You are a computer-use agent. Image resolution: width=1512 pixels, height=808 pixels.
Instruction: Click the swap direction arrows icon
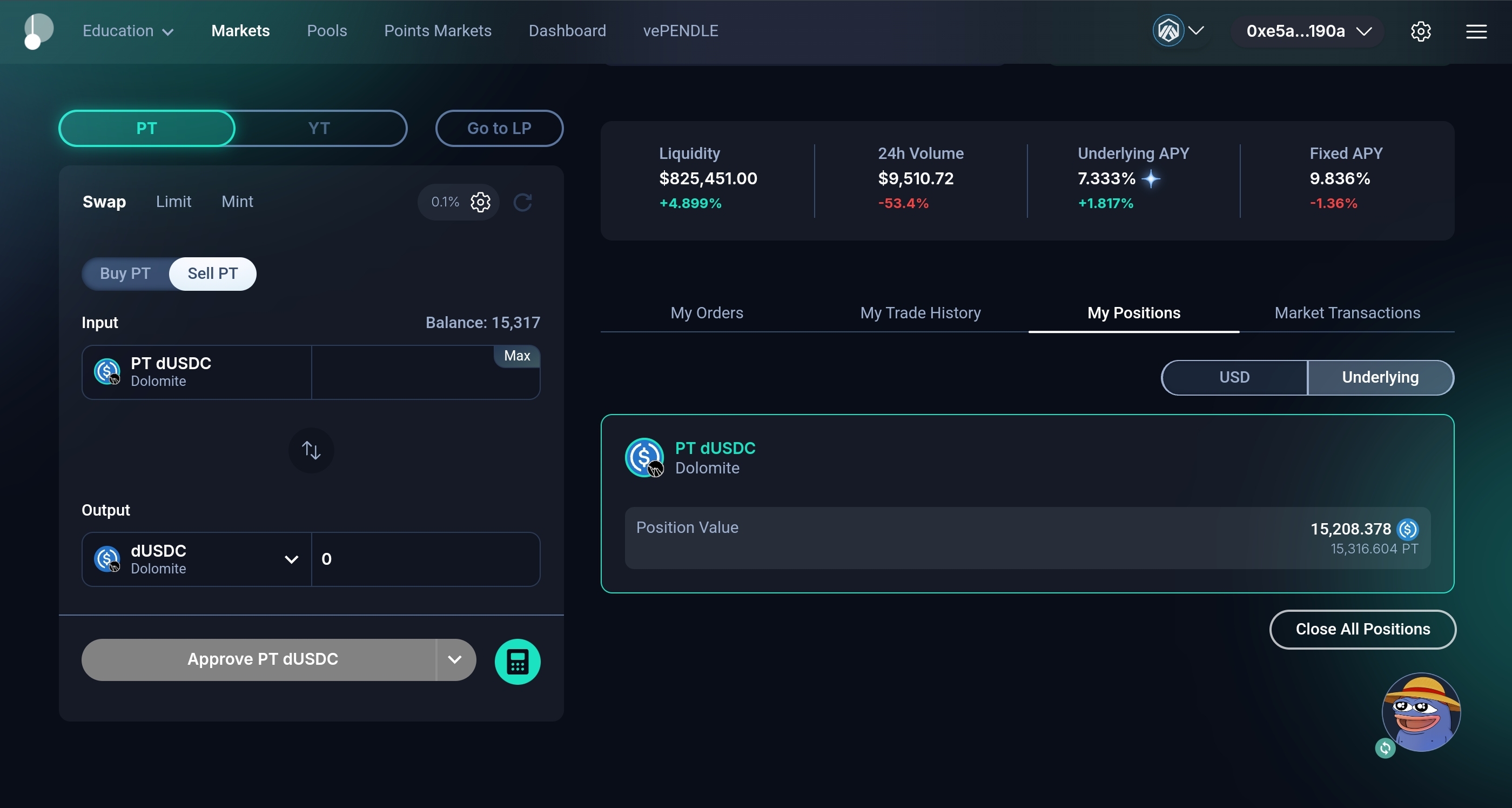pos(311,450)
